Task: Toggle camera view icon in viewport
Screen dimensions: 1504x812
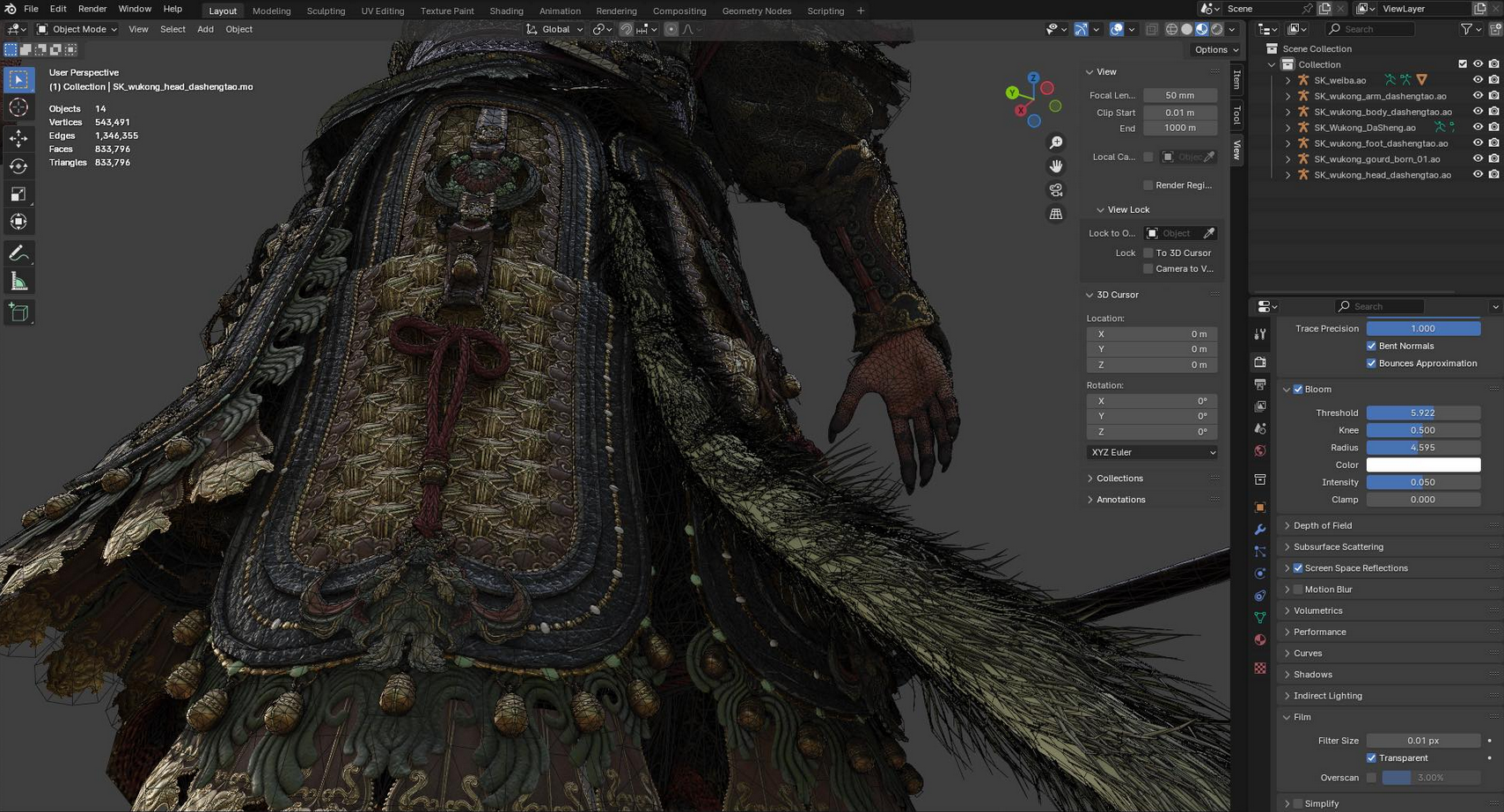Action: point(1056,190)
